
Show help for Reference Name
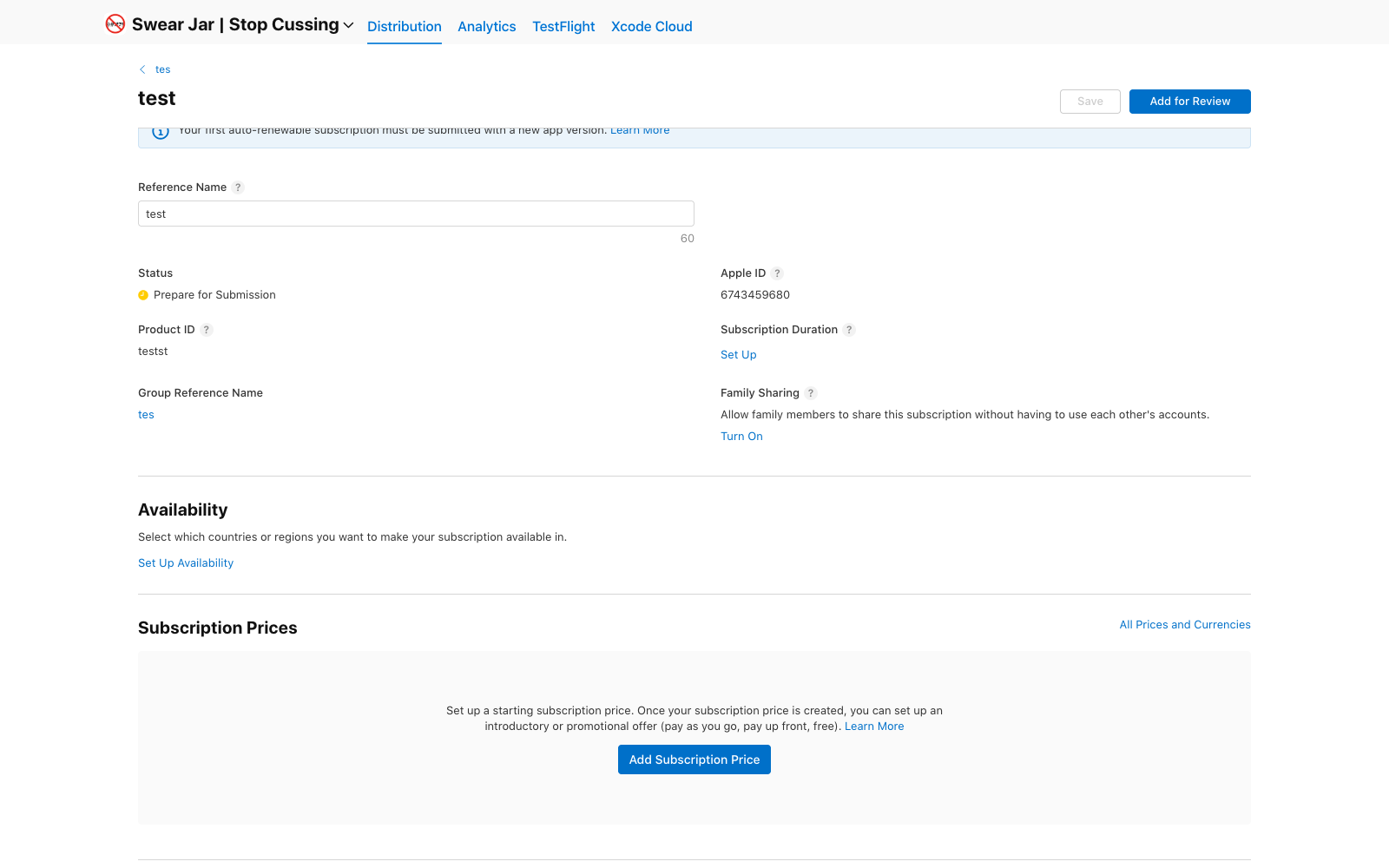[x=238, y=187]
